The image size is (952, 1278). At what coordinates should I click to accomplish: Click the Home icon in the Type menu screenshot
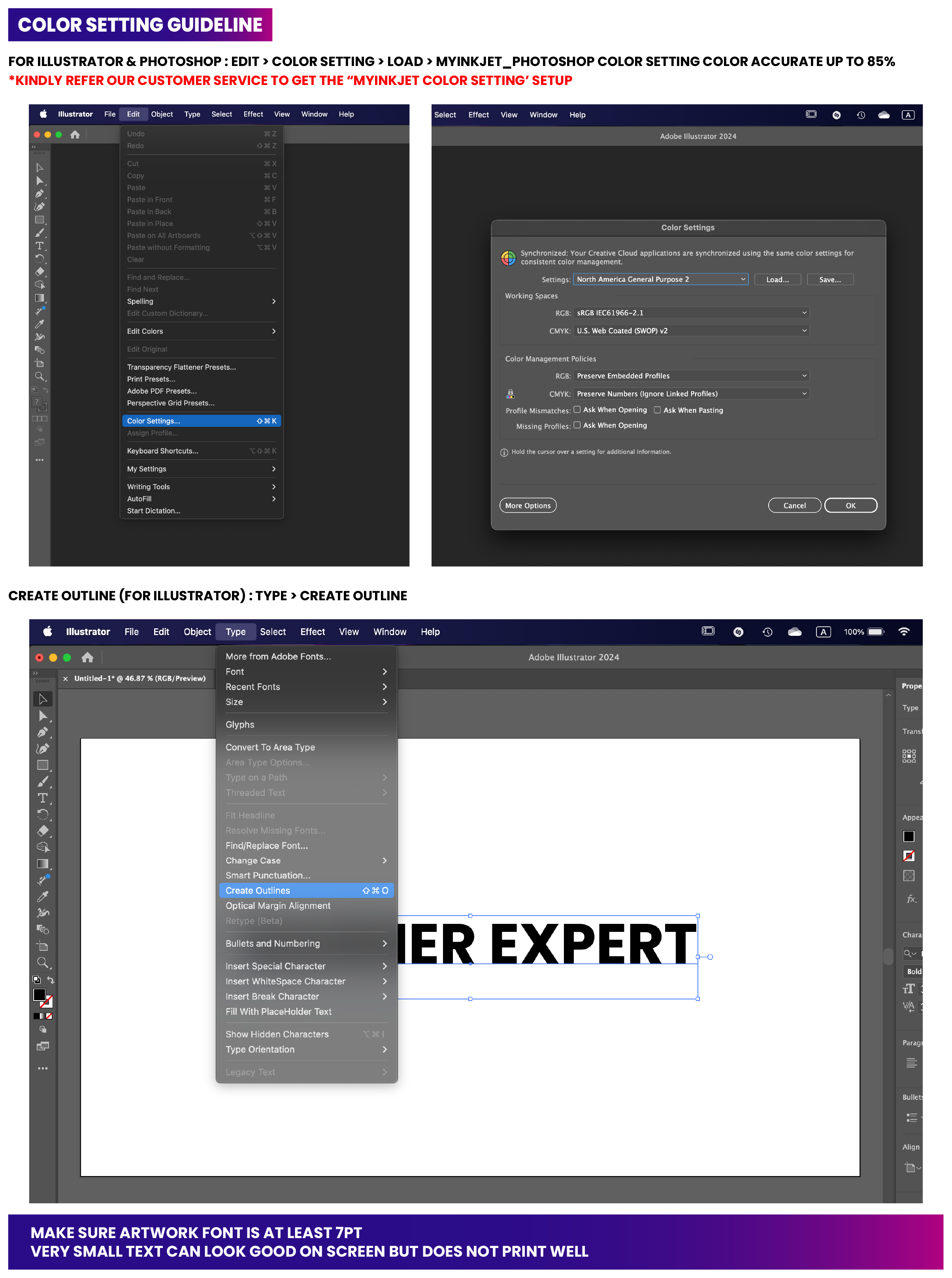pos(88,657)
